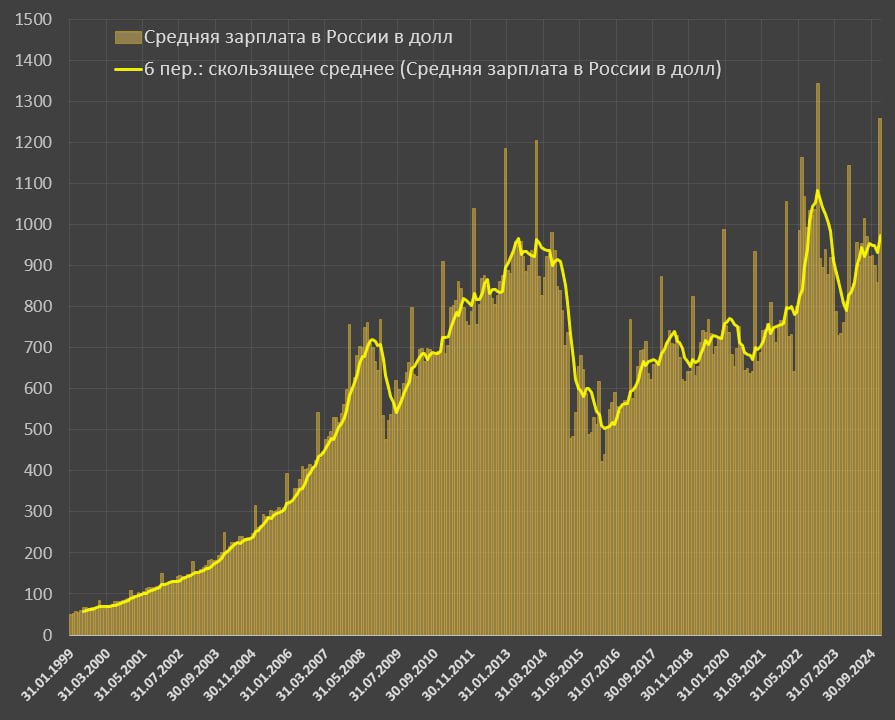Screen dimensions: 895x720
Task: Click the yellow moving-average legend line marker
Action: pos(128,70)
